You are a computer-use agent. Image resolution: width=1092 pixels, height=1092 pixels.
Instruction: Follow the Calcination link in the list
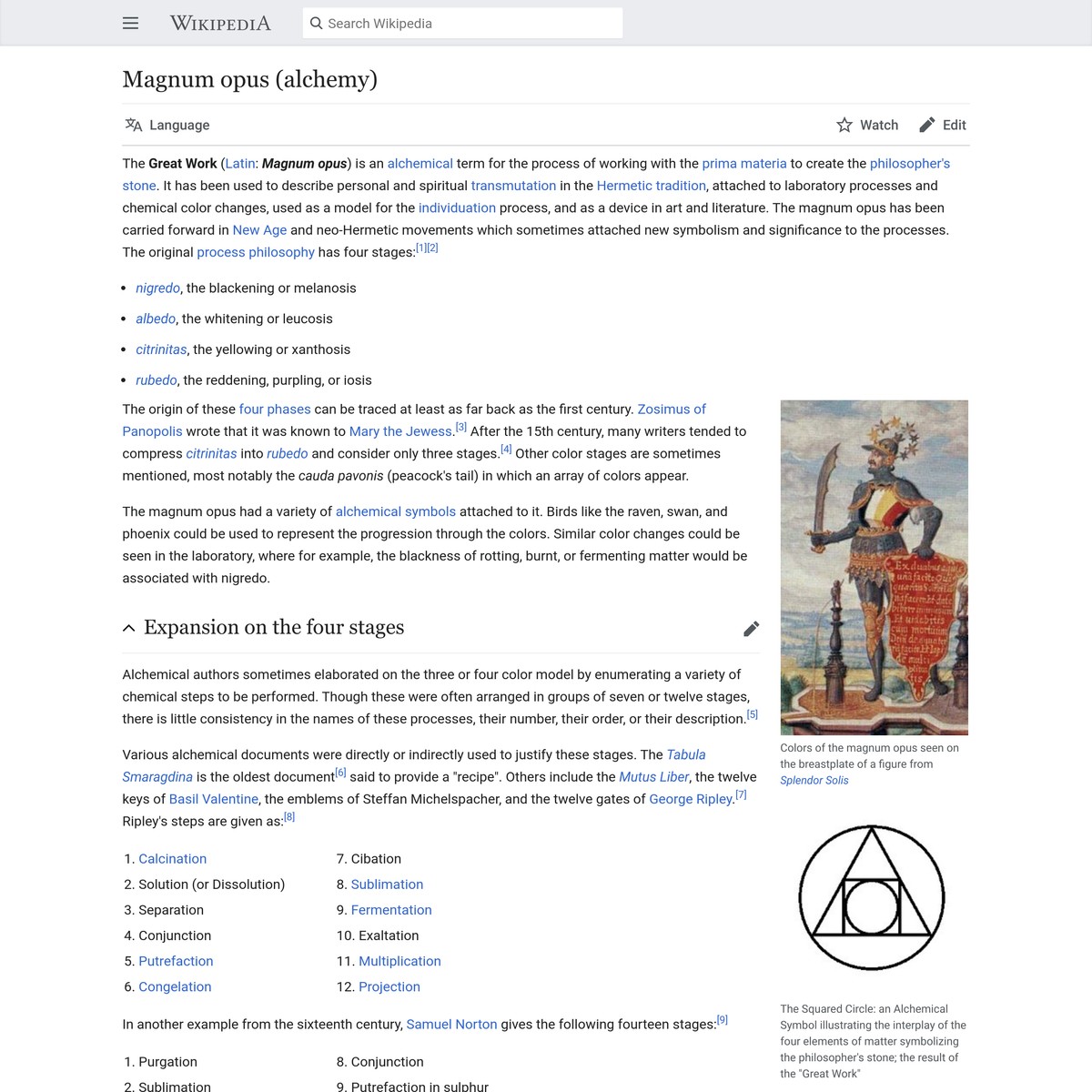coord(172,858)
